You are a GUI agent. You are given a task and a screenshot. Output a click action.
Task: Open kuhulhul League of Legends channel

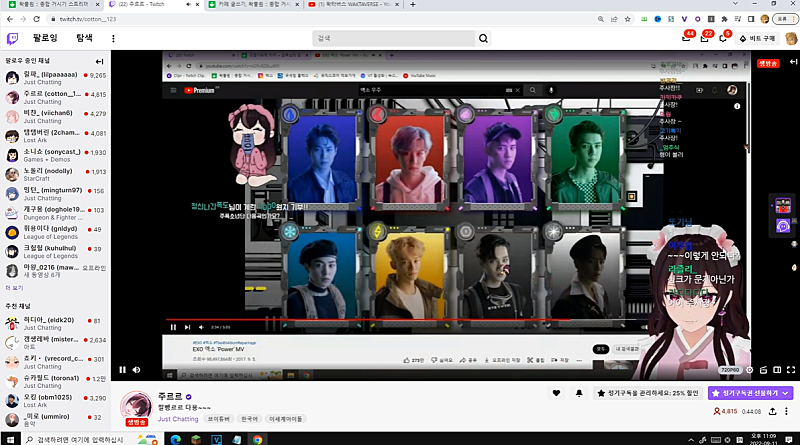point(55,252)
